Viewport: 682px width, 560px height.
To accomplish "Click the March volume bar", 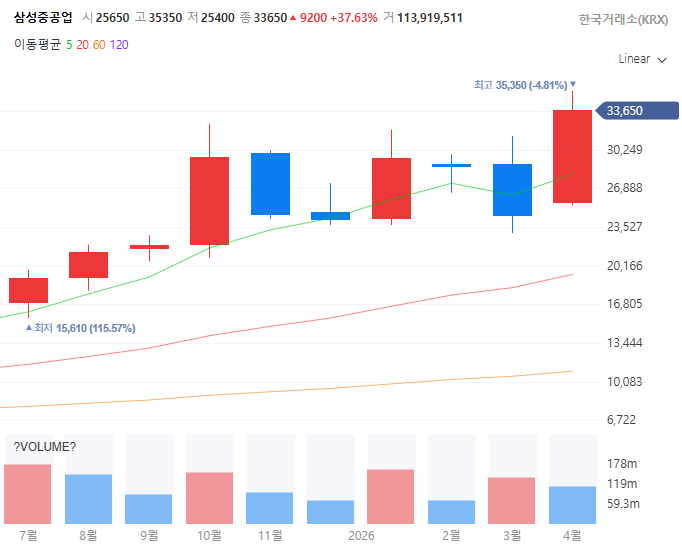I will (512, 500).
